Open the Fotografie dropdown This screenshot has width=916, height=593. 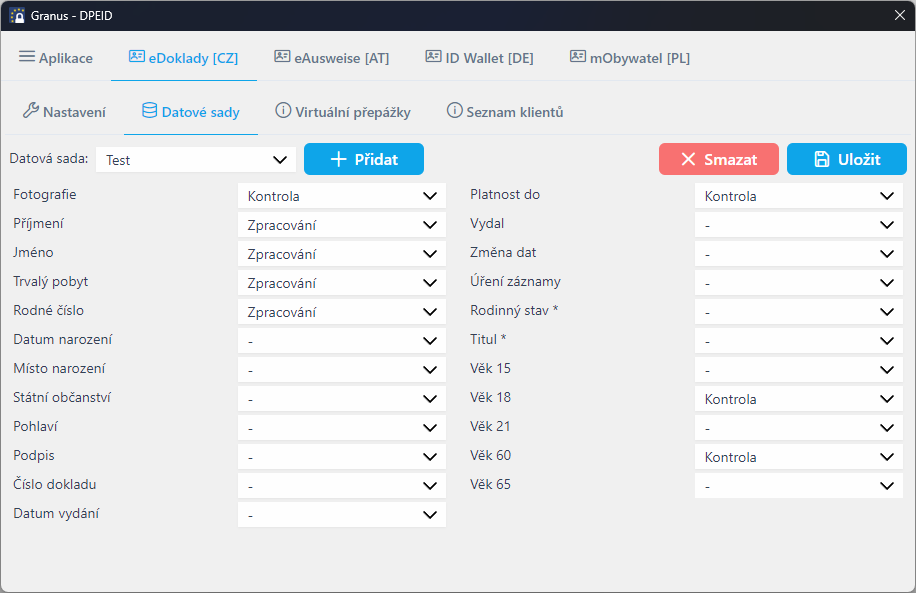tap(341, 196)
